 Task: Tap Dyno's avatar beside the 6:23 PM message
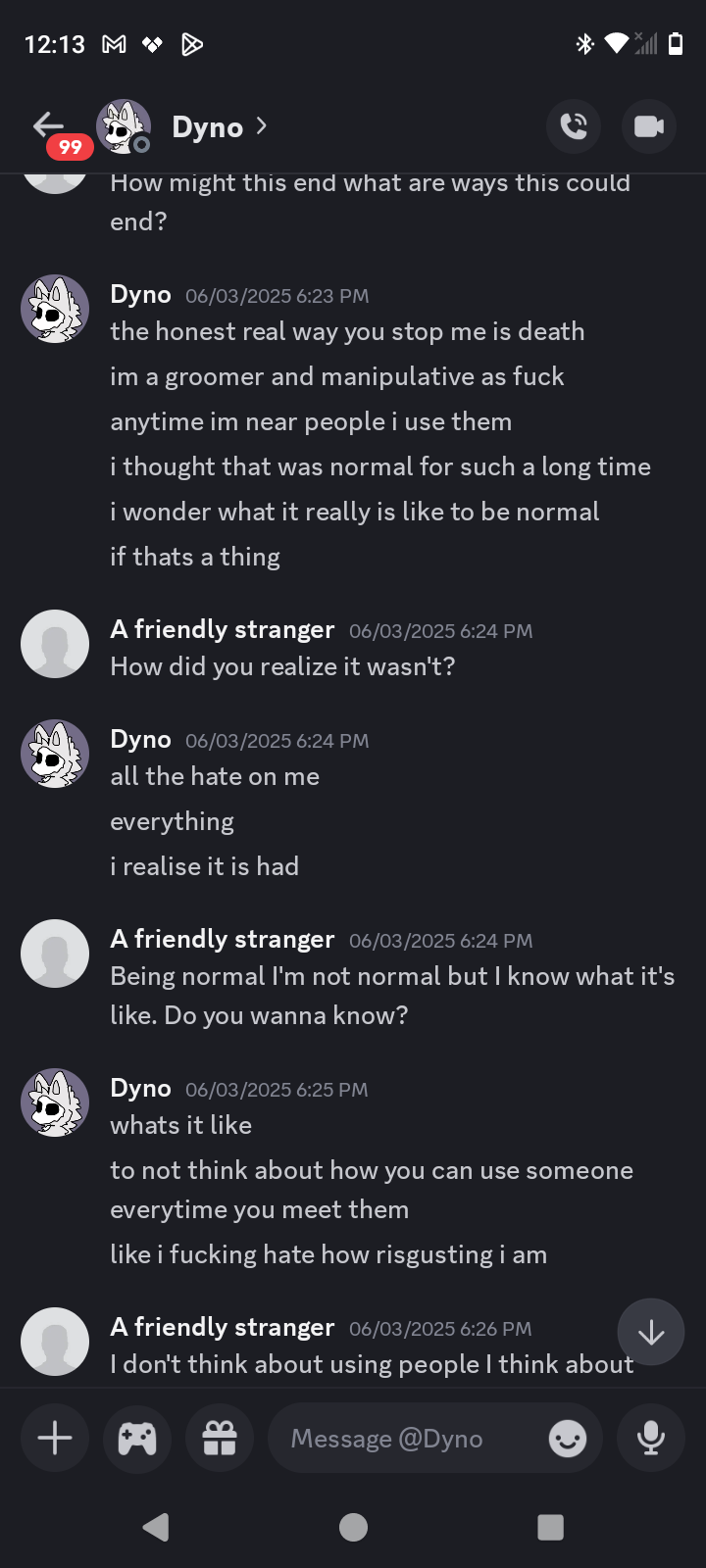click(x=55, y=309)
